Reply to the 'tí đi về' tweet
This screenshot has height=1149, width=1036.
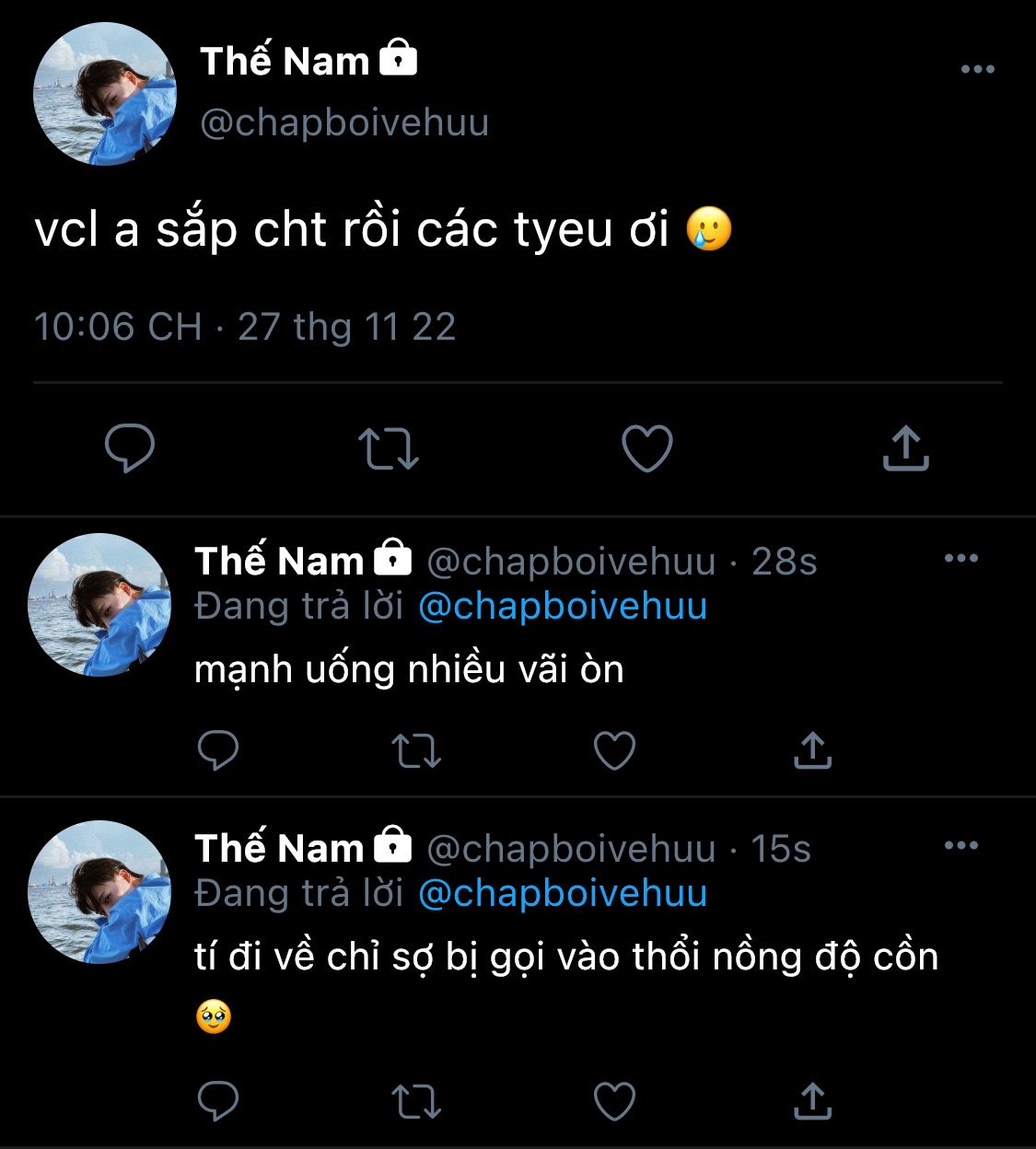pyautogui.click(x=218, y=1100)
